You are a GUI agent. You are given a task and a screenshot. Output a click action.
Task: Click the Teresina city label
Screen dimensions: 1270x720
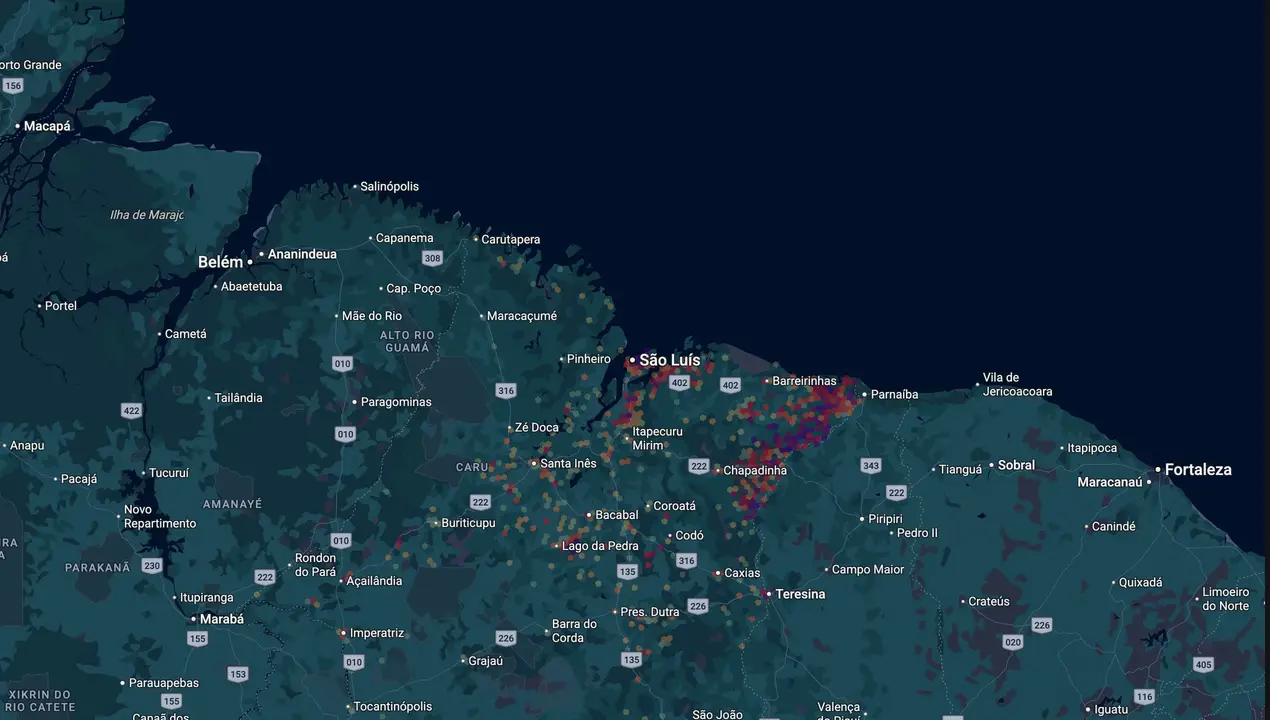[x=800, y=594]
